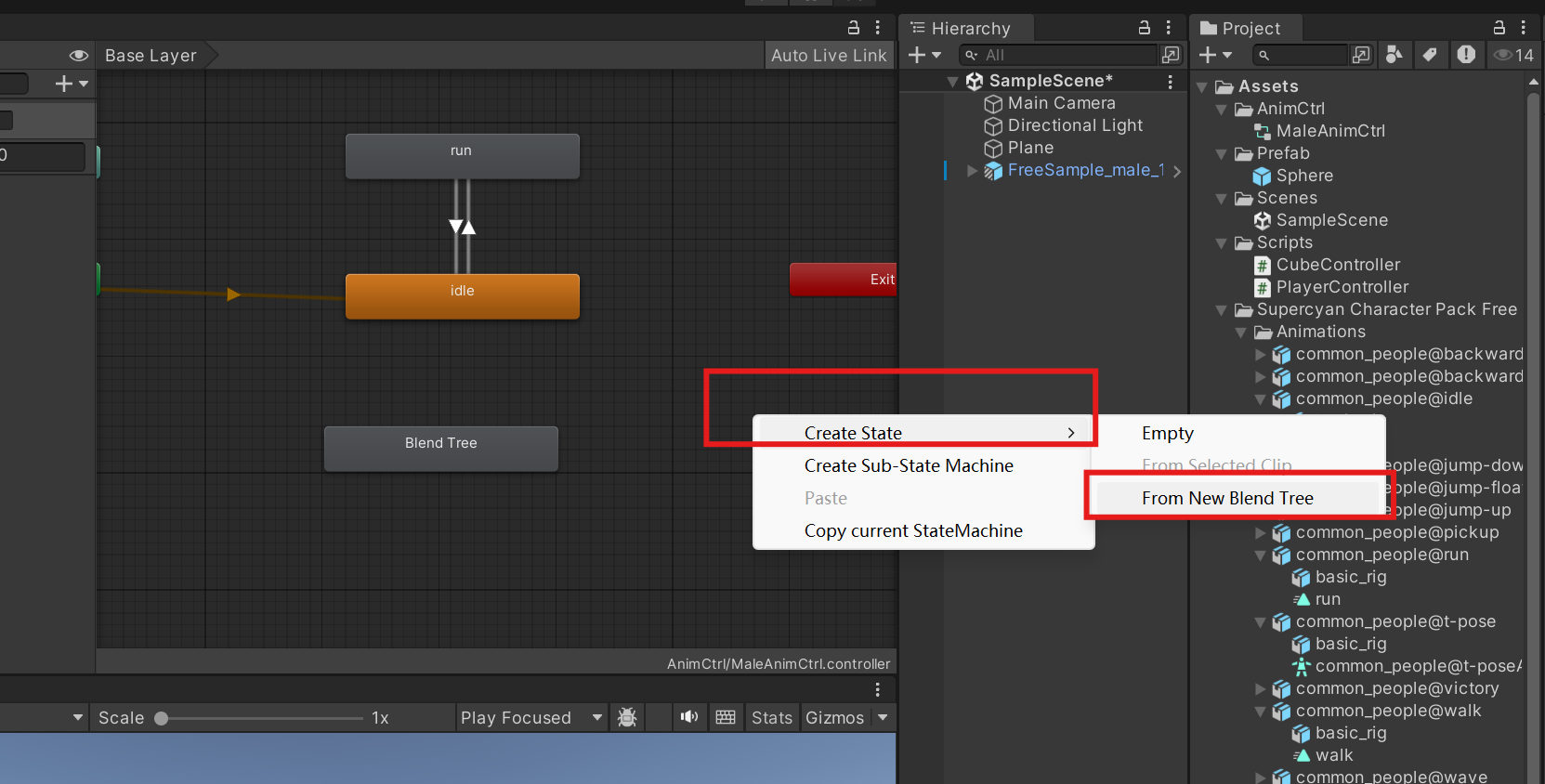
Task: Open the Hierarchy create plus dropdown
Action: (x=924, y=56)
